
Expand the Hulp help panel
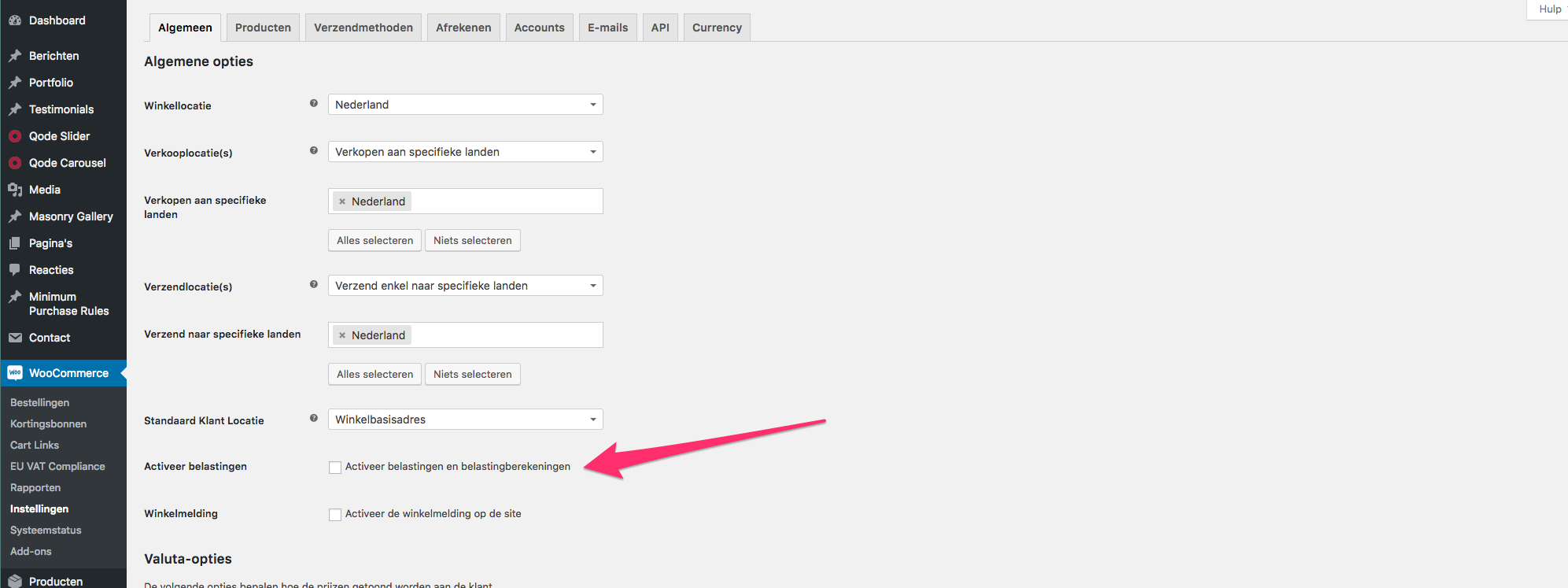(x=1548, y=9)
